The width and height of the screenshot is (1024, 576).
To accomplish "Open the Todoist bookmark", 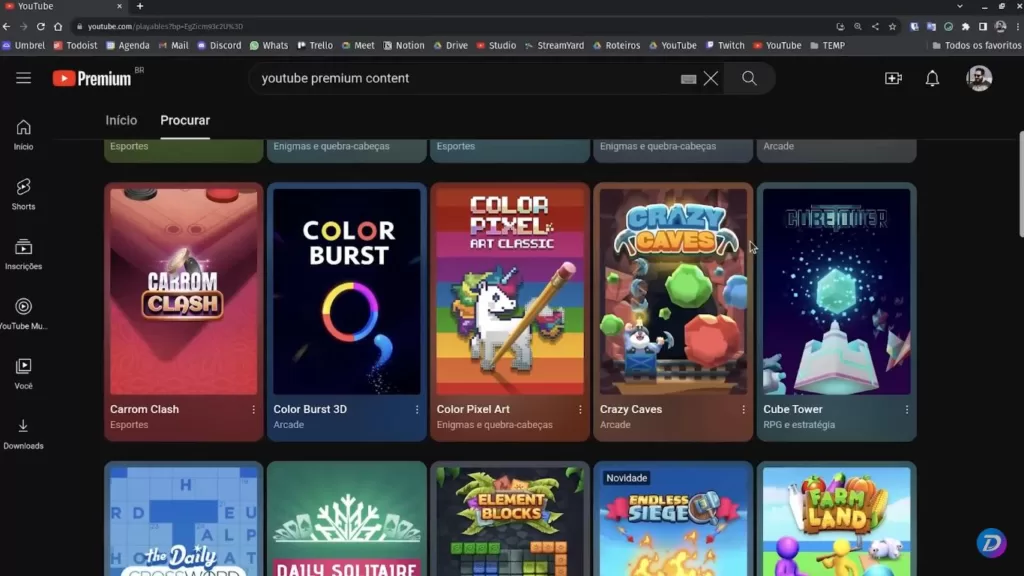I will [x=75, y=46].
